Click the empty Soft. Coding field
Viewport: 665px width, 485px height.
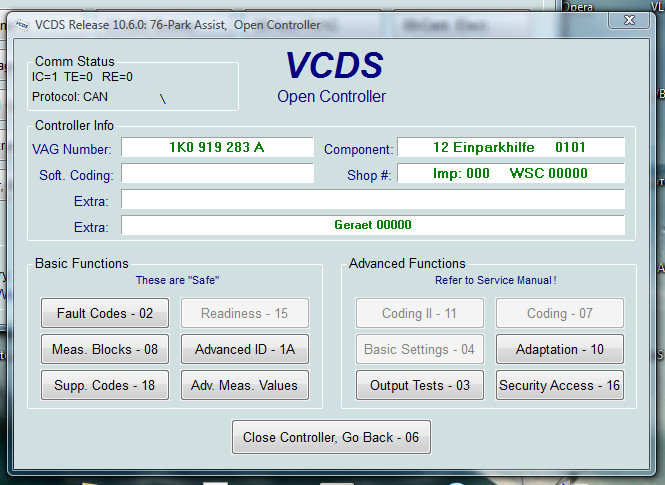(217, 173)
